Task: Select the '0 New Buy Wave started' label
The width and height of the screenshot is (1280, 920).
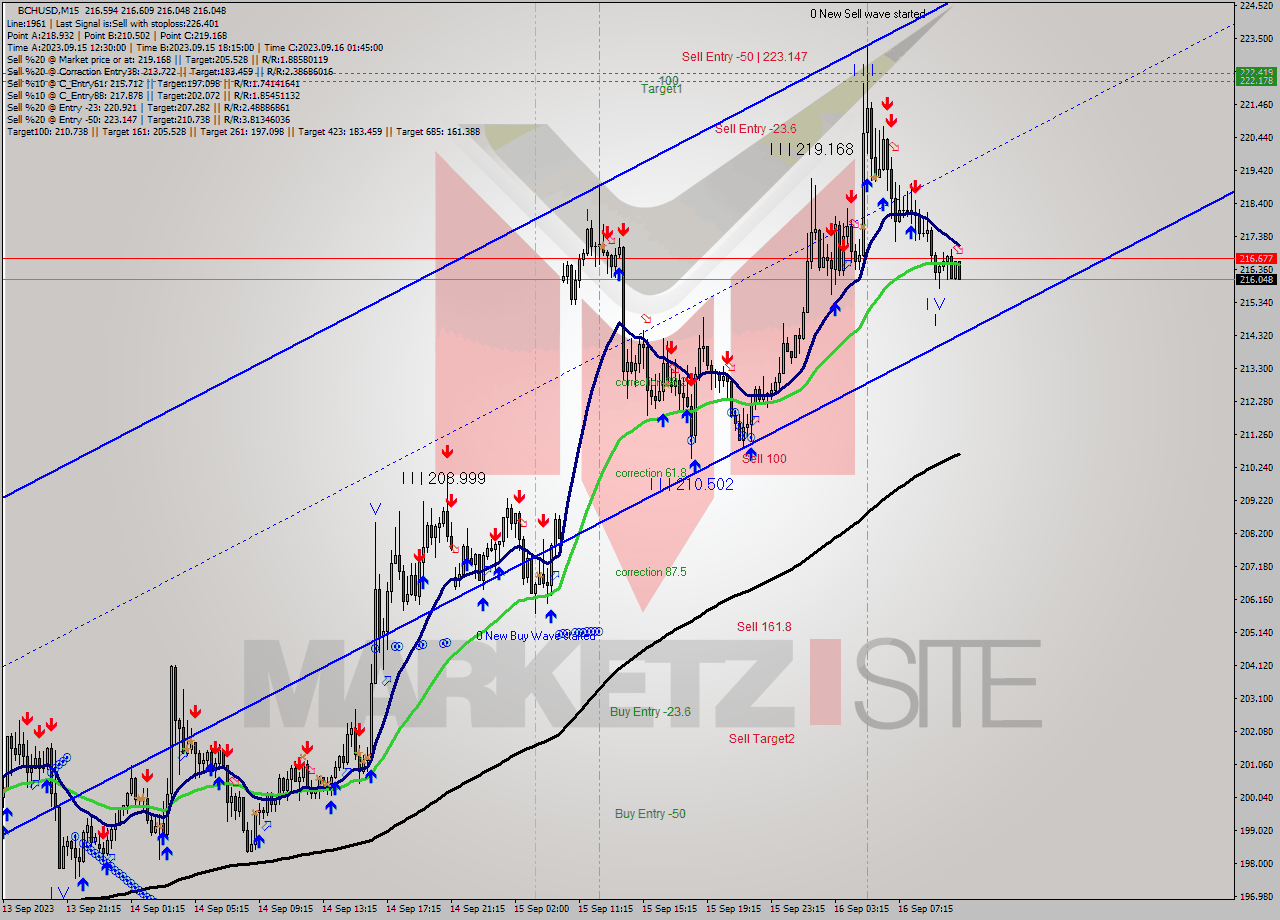Action: pos(536,635)
